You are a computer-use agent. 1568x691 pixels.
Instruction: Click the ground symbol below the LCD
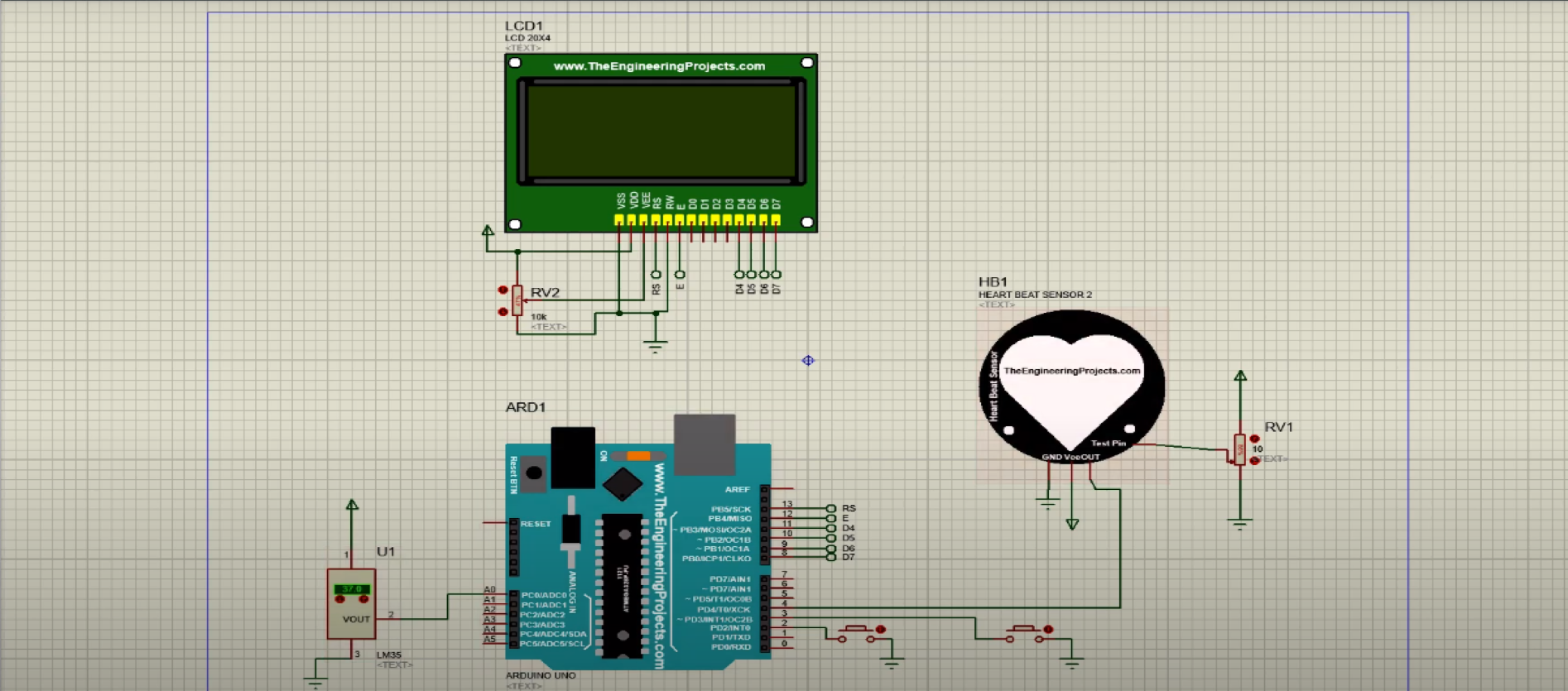655,346
